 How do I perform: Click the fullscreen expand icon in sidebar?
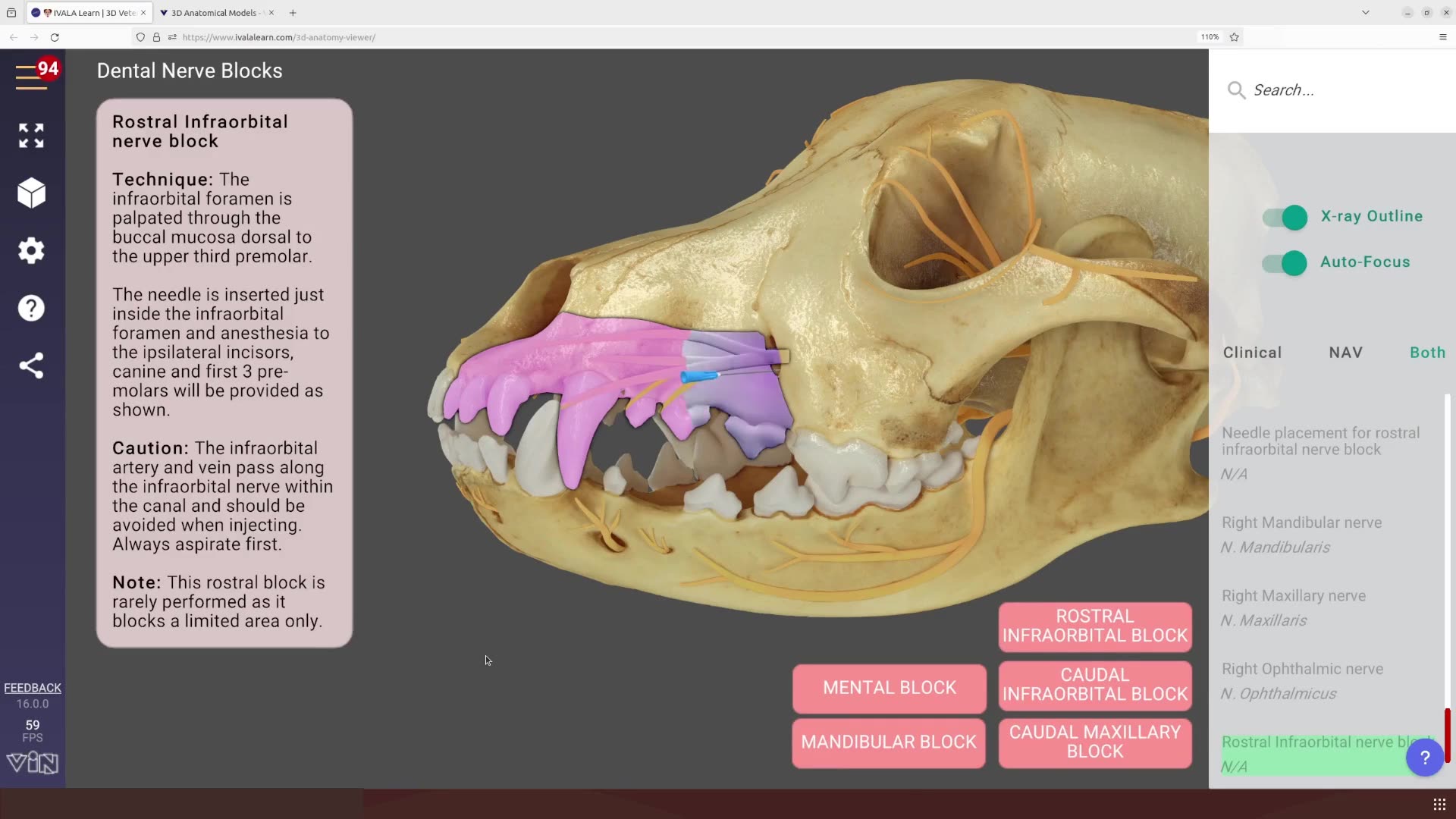coord(31,135)
